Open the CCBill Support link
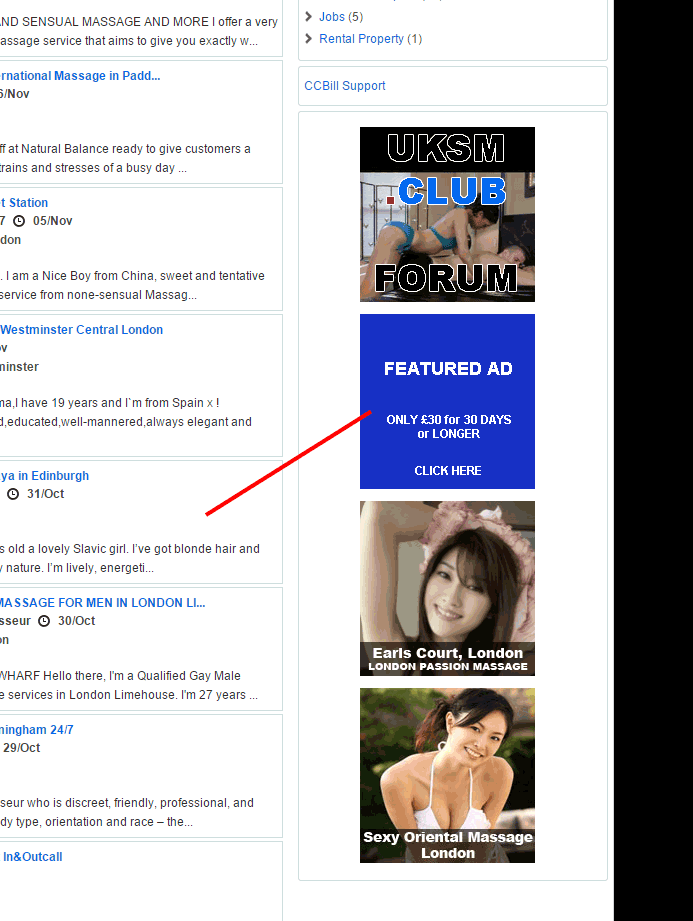 (x=345, y=86)
